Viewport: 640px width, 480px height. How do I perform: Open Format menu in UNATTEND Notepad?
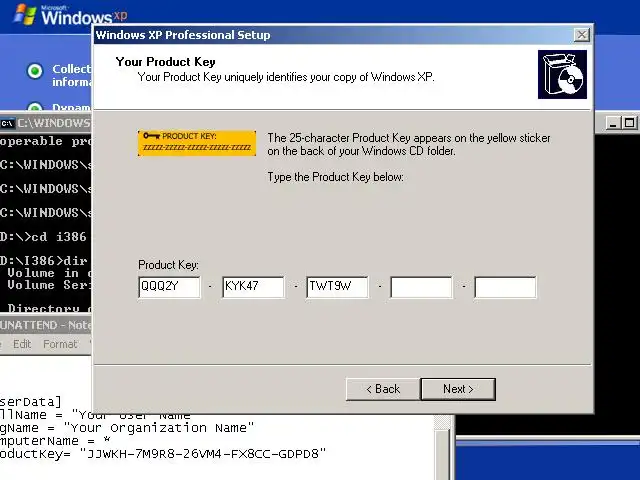[60, 344]
